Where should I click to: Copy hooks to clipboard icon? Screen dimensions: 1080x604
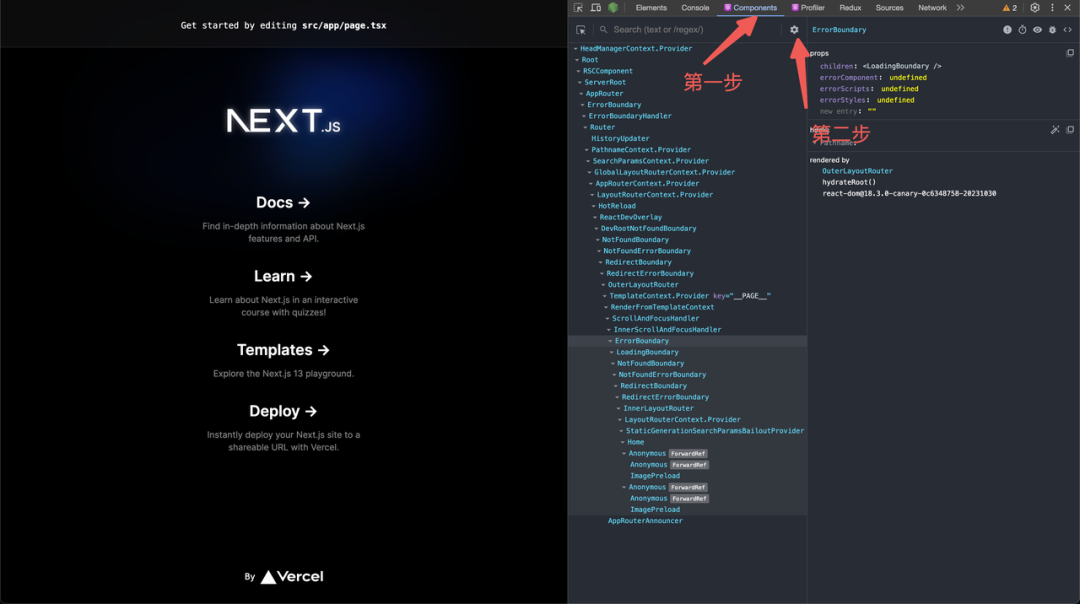[x=1070, y=129]
